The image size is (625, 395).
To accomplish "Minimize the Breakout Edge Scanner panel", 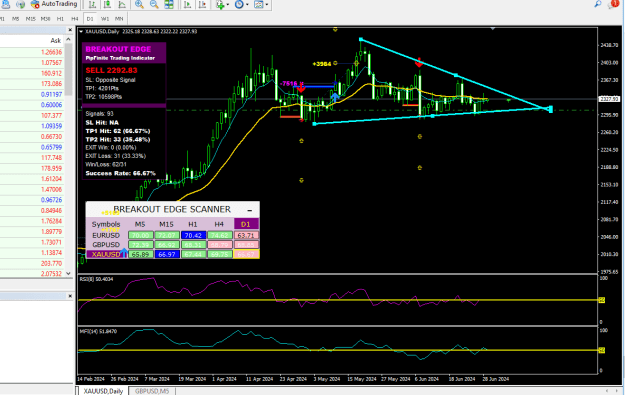I will [250, 210].
